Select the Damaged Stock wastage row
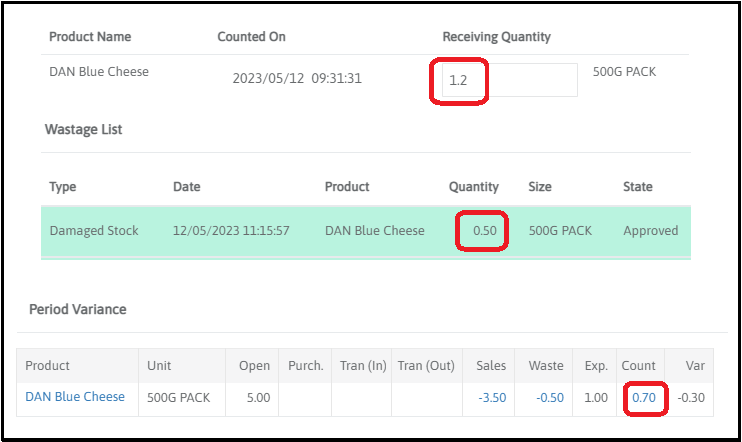This screenshot has height=442, width=742. pos(94,231)
